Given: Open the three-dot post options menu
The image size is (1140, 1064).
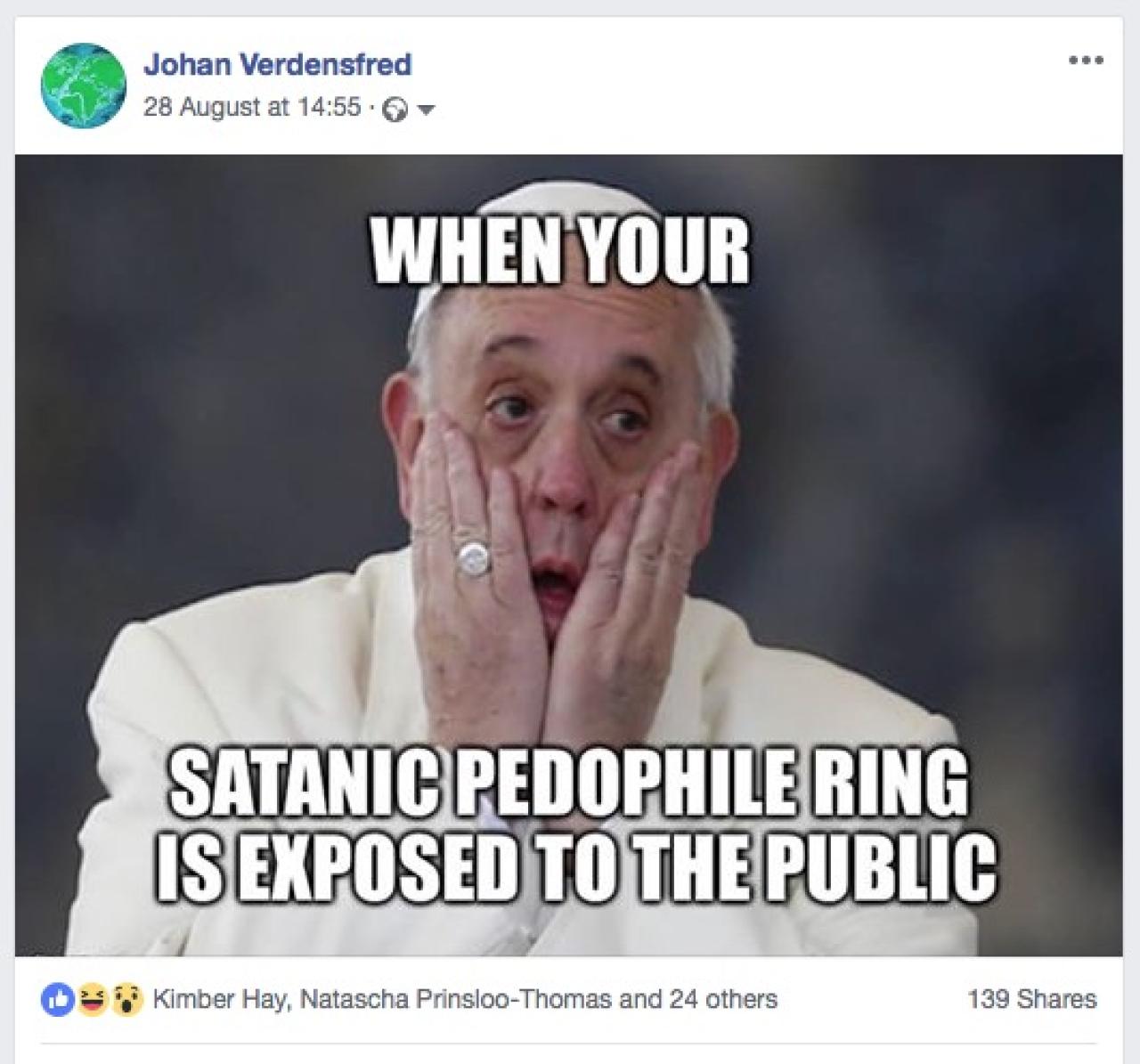Looking at the screenshot, I should 1086,61.
